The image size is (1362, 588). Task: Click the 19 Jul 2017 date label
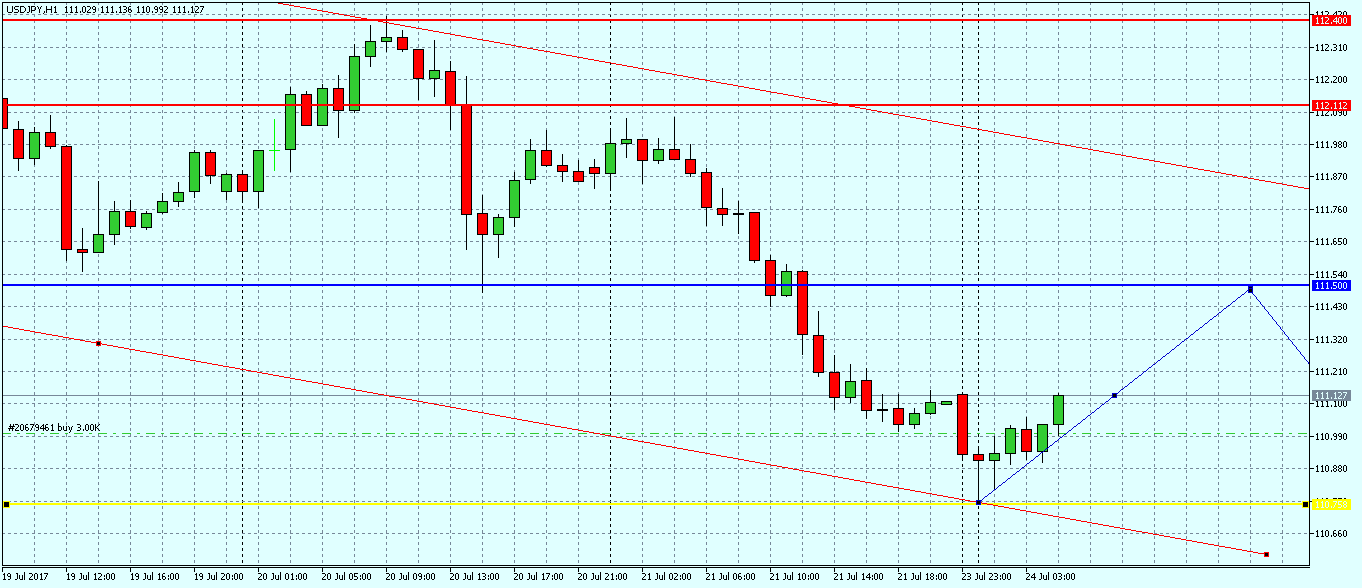click(28, 577)
